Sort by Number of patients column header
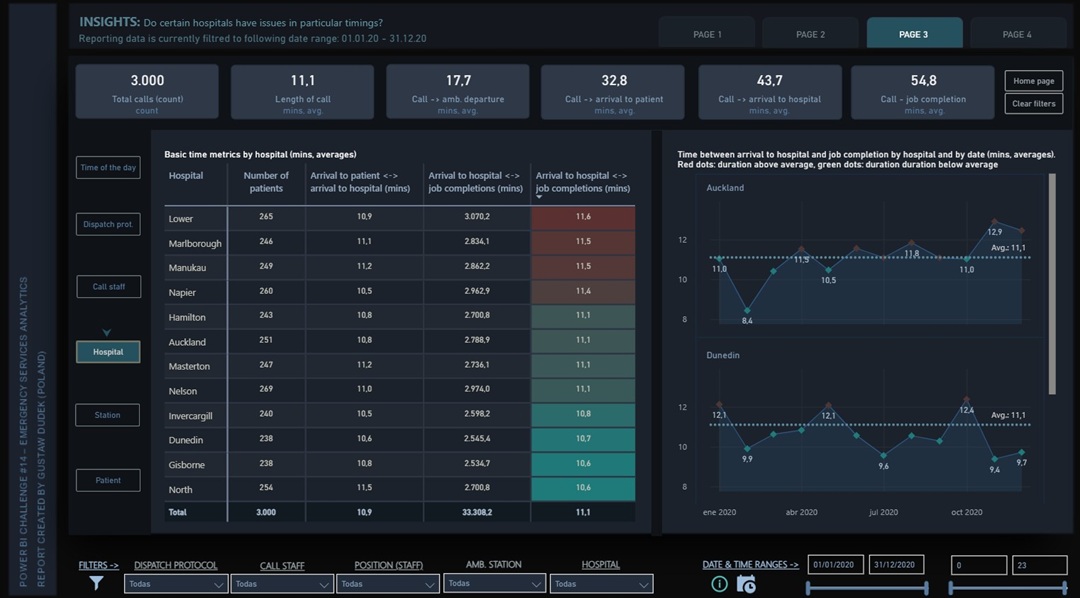The width and height of the screenshot is (1080, 598). tap(266, 182)
